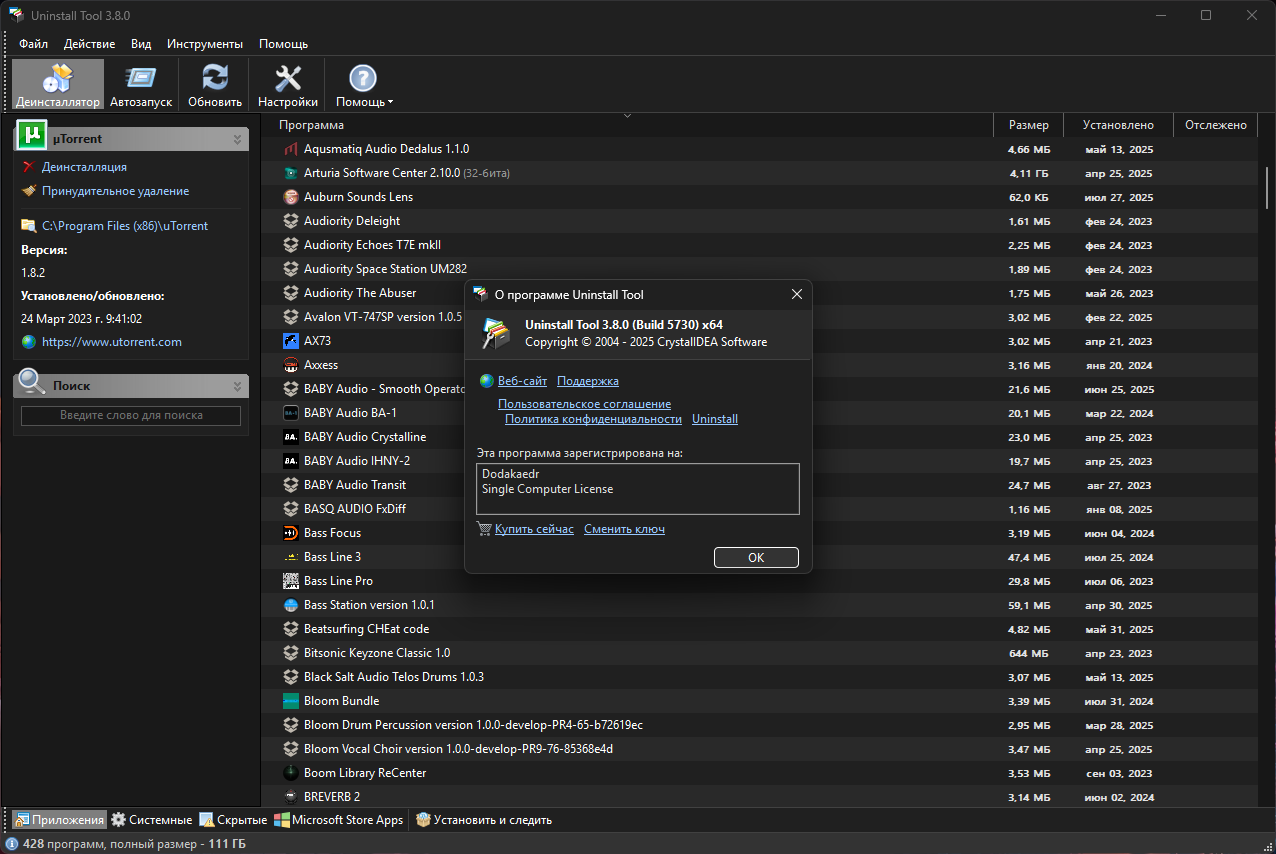Click the Aqusmatiq Audio Dedalus icon
Image resolution: width=1276 pixels, height=854 pixels.
(x=291, y=149)
